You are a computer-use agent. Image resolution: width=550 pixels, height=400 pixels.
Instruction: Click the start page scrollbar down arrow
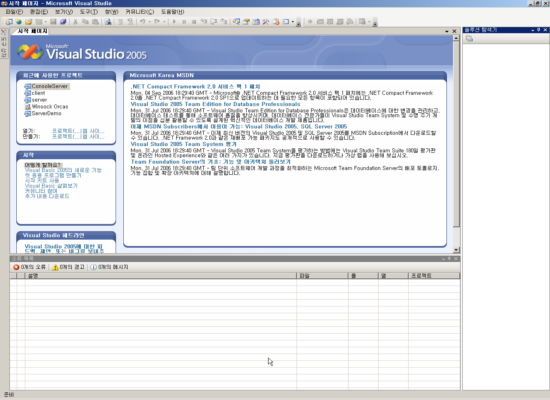point(456,250)
